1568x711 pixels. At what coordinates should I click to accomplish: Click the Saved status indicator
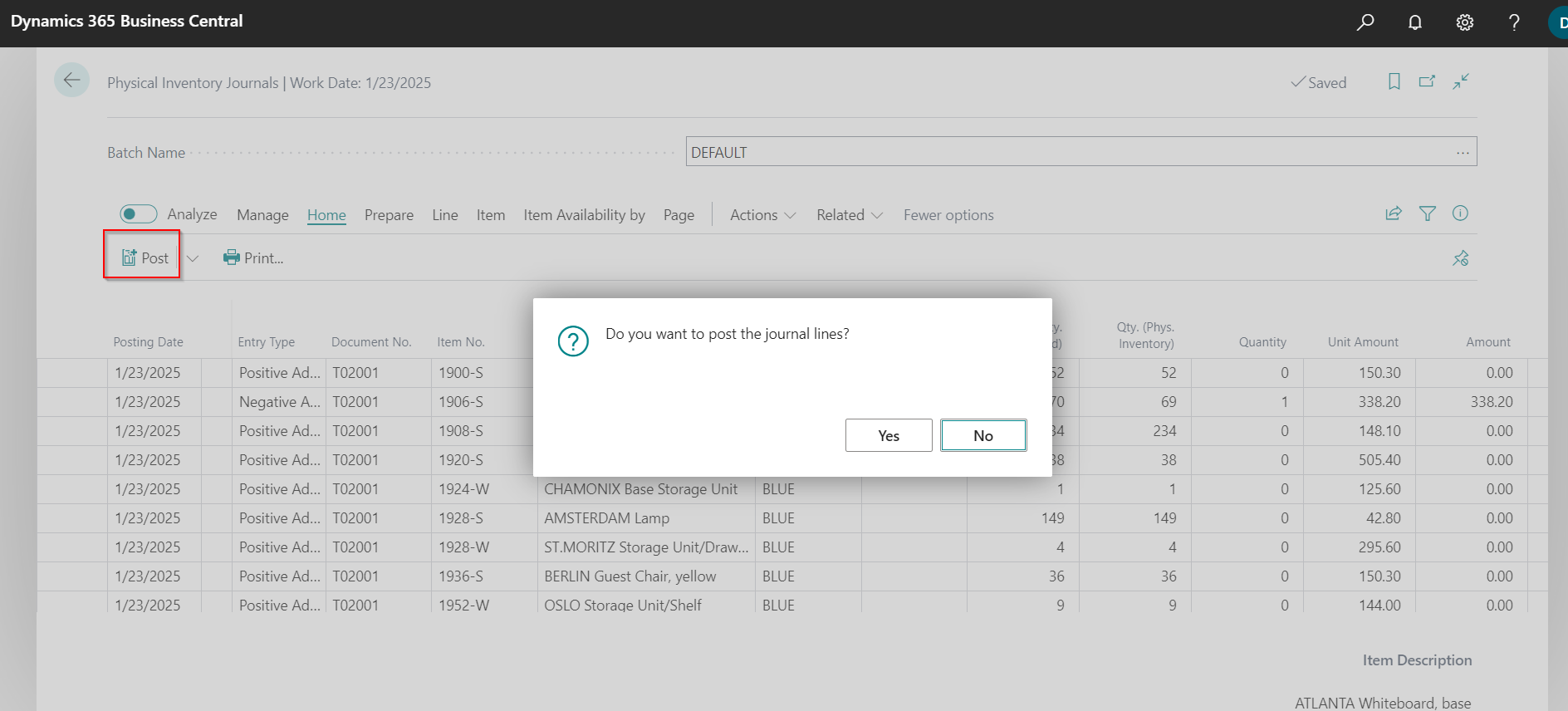coord(1318,82)
